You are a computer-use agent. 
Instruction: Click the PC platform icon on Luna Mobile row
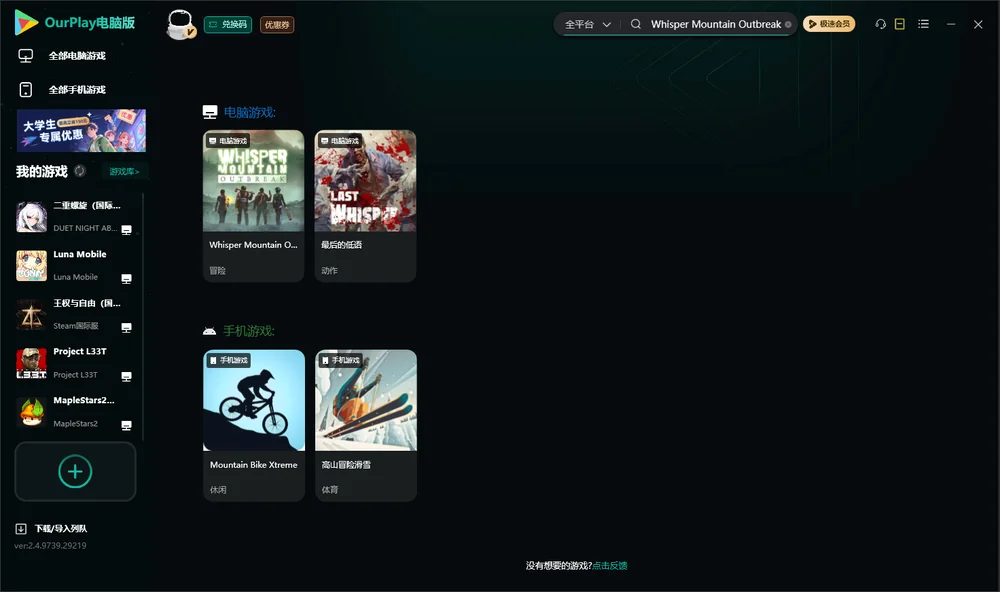click(x=126, y=278)
